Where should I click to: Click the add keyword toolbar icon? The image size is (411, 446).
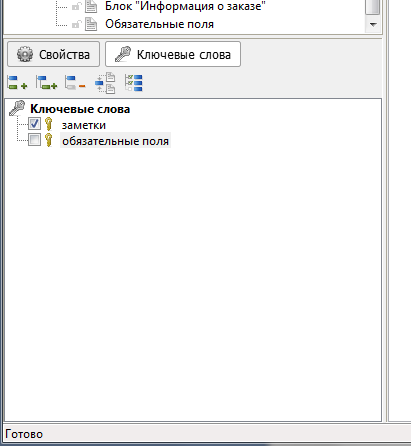[17, 82]
